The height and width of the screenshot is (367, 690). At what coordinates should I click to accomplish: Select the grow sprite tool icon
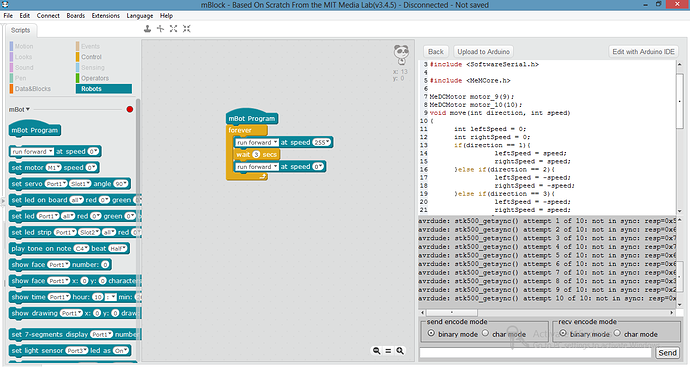click(173, 29)
